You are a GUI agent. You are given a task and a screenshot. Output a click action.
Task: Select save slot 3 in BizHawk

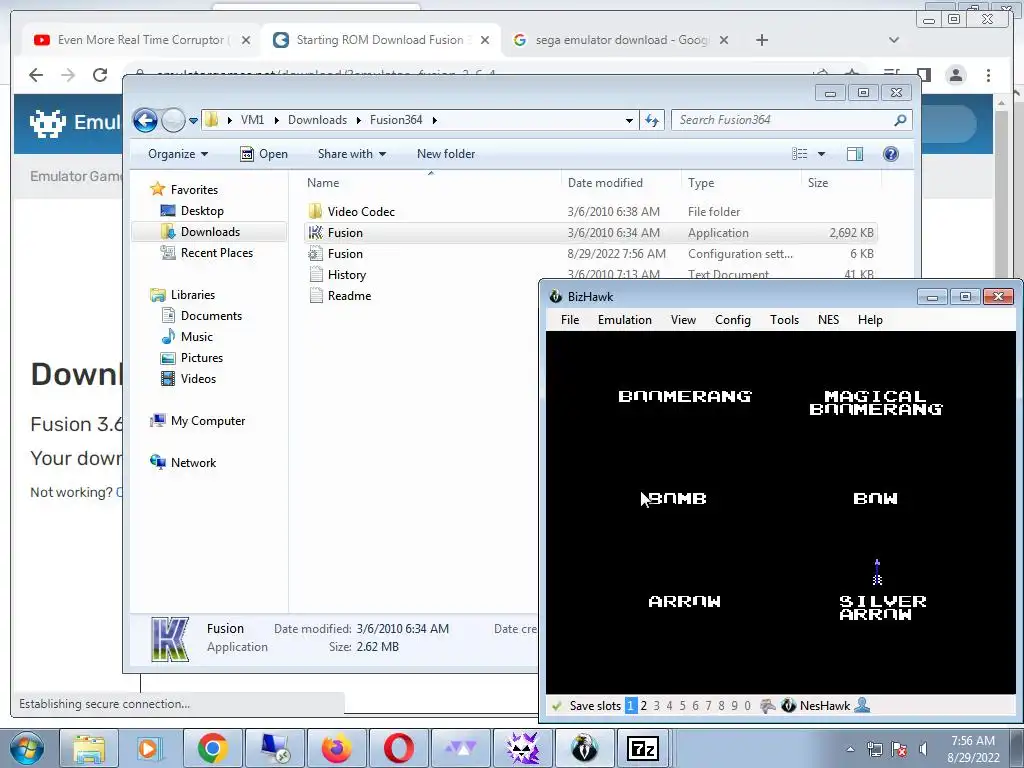656,706
